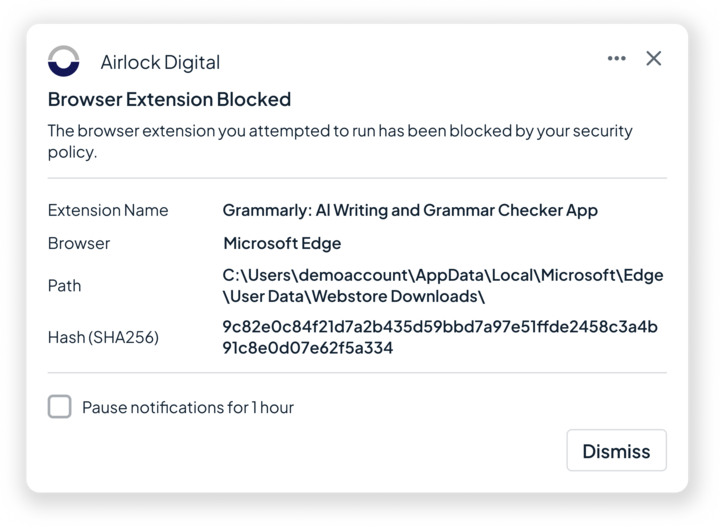Select the Microsoft Edge browser value

(282, 243)
